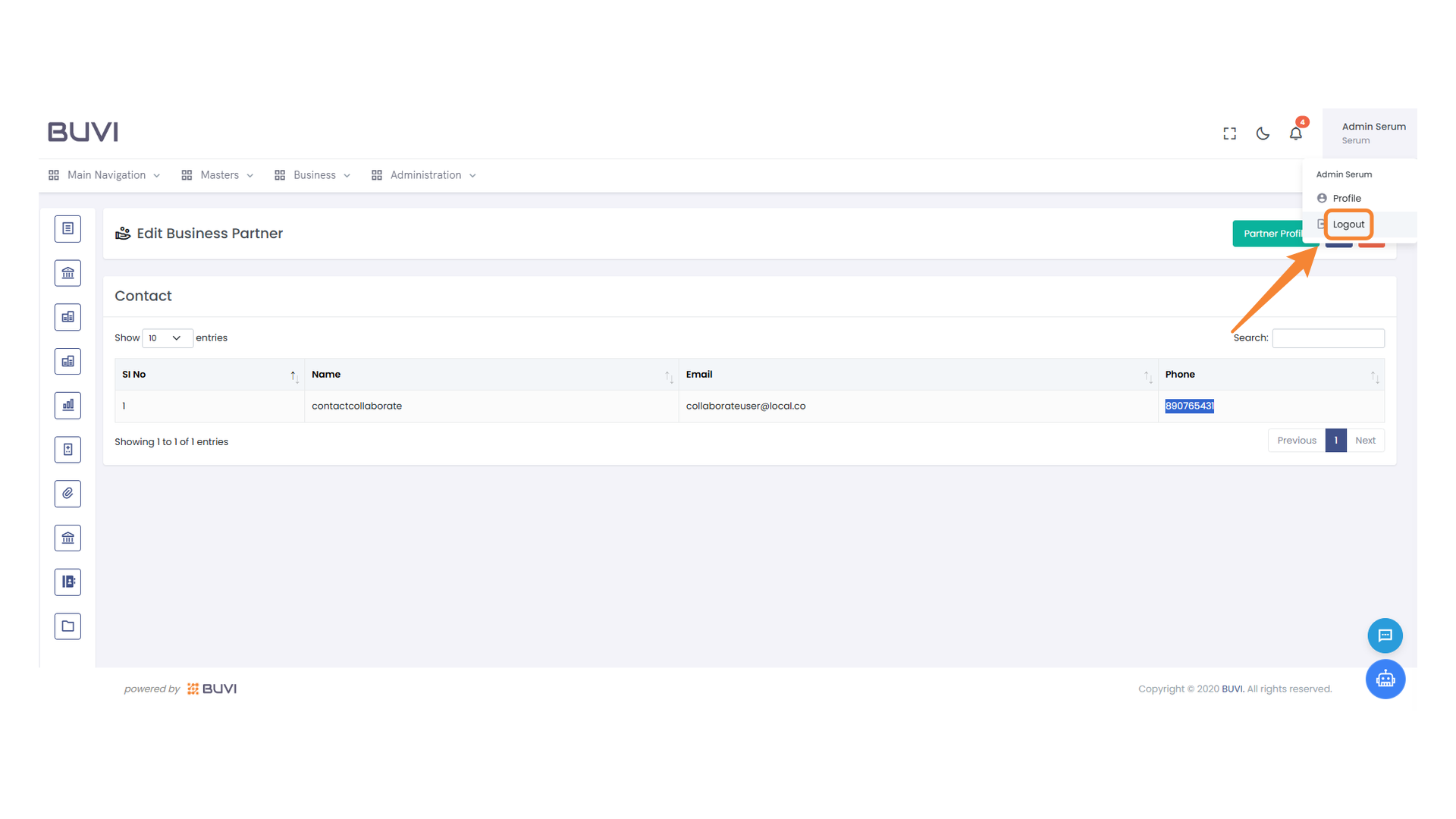1456x819 pixels.
Task: Toggle dark mode with the moon icon
Action: 1262,133
